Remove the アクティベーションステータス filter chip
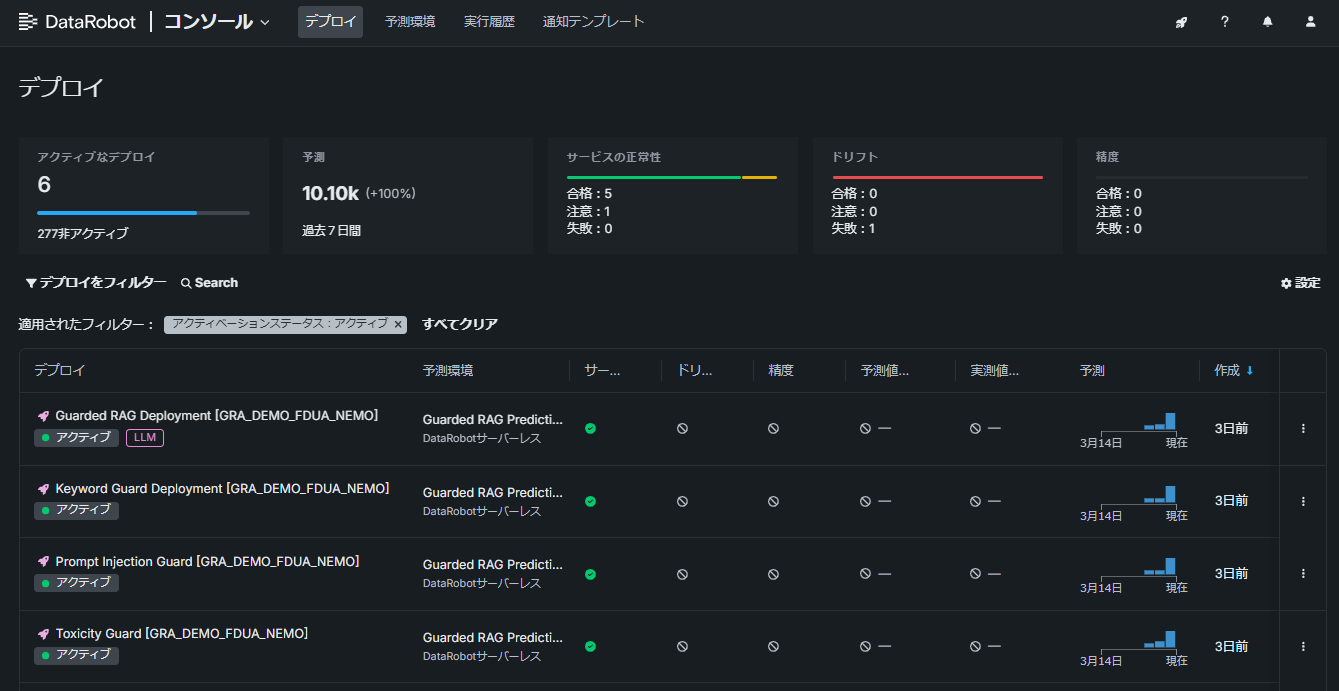 pyautogui.click(x=398, y=324)
